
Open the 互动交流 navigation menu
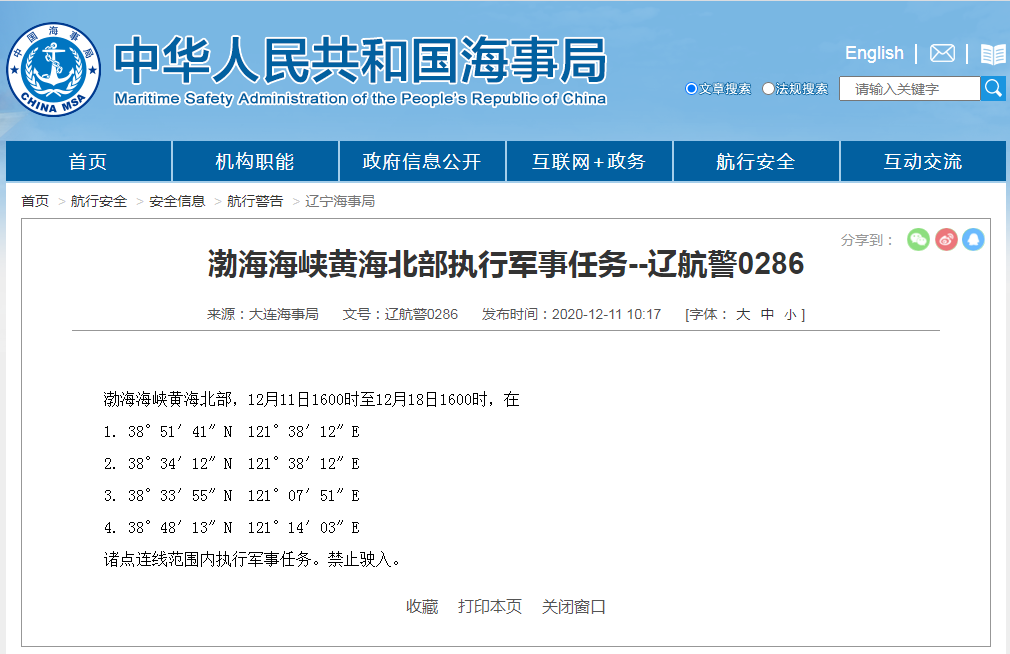click(x=923, y=161)
